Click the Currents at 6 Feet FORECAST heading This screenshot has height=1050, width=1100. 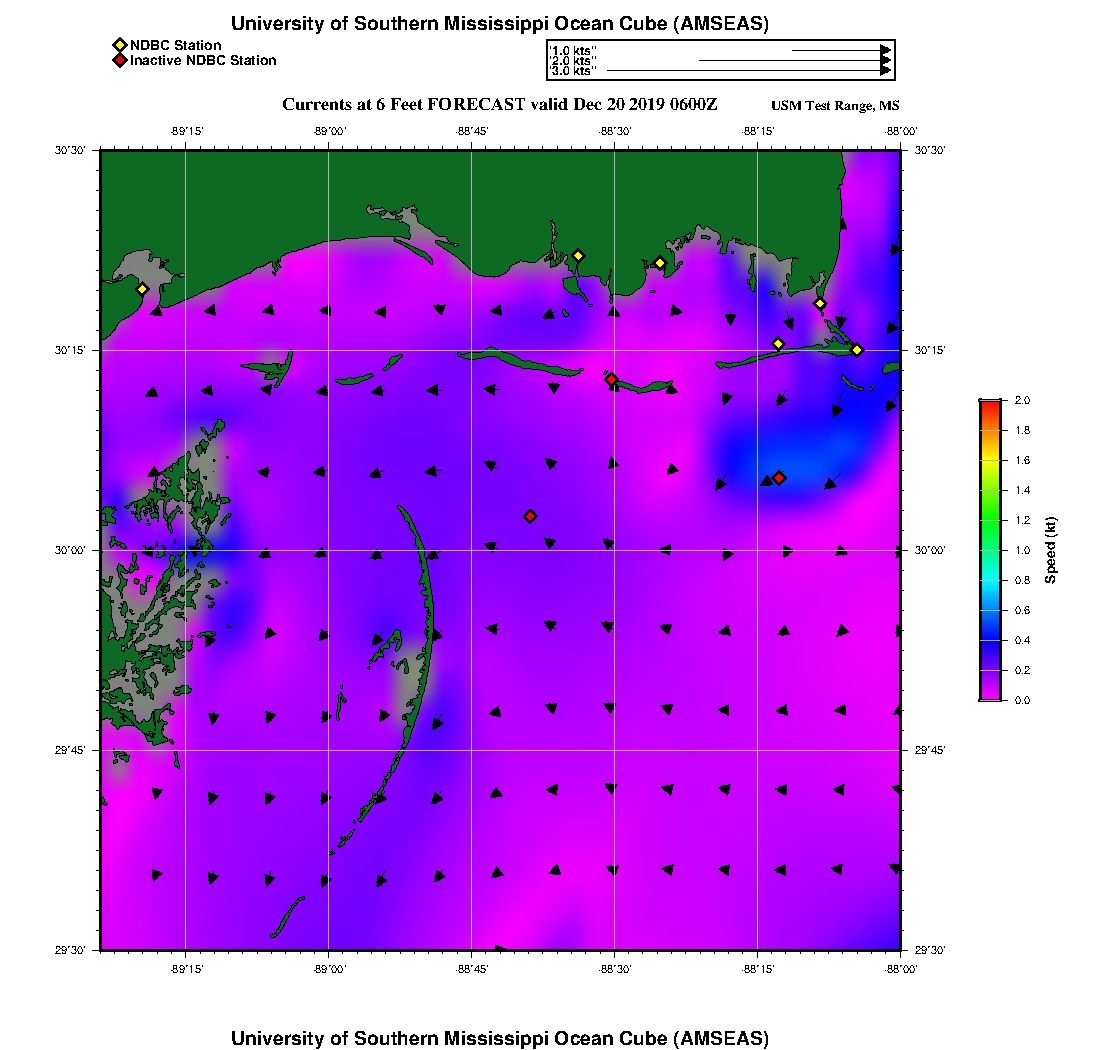[x=499, y=105]
